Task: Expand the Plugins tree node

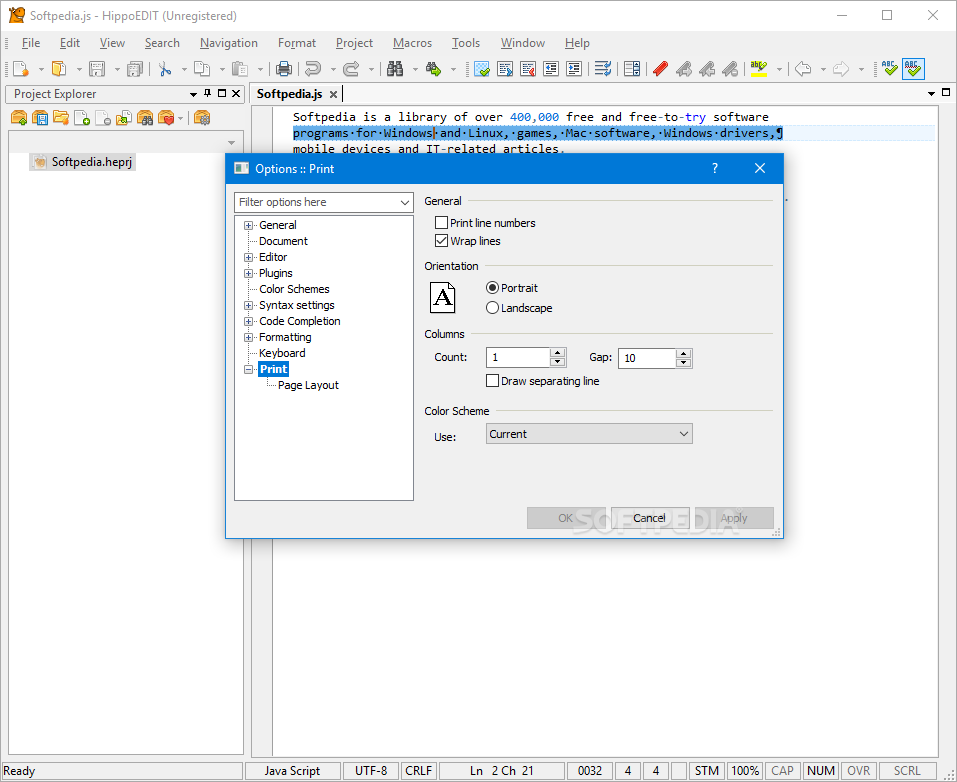Action: pyautogui.click(x=248, y=273)
